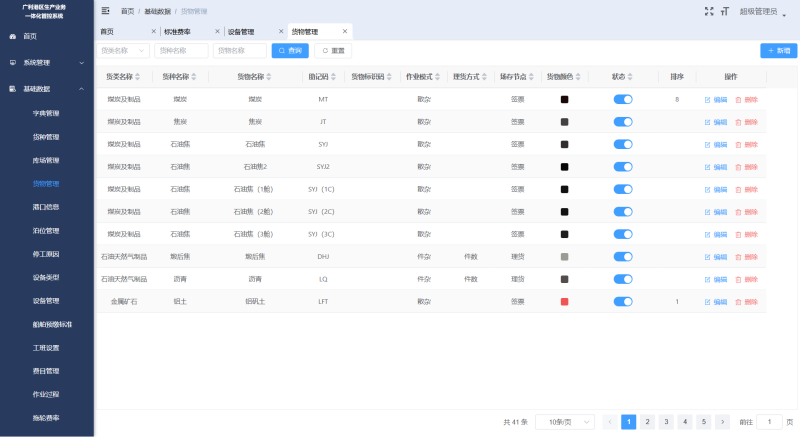
Task: Open the font size settings icon
Action: point(725,11)
